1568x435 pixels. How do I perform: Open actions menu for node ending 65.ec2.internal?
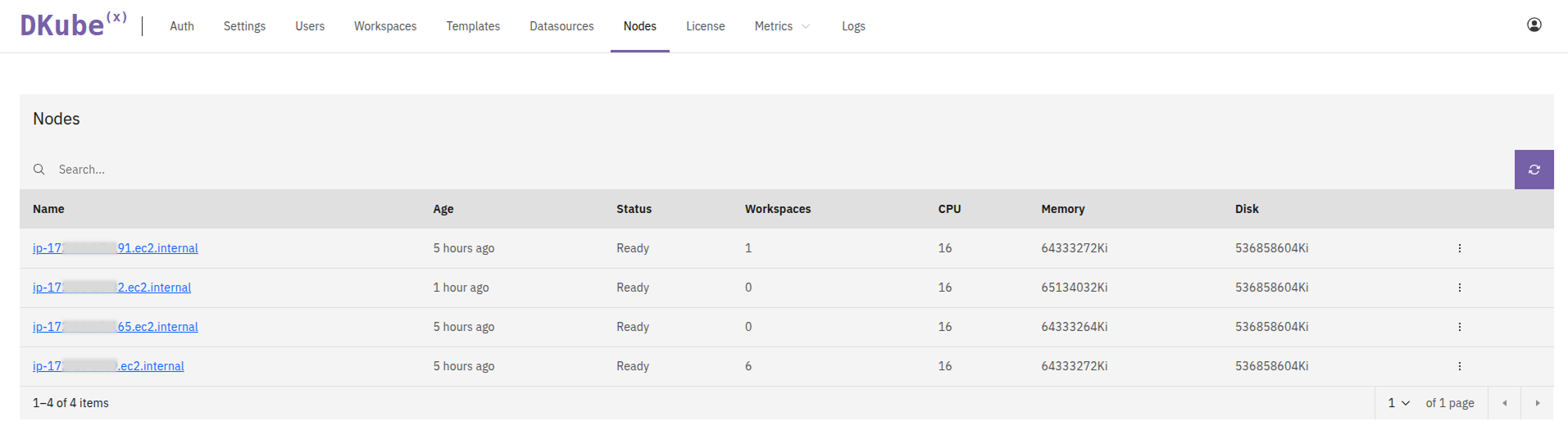[1459, 327]
